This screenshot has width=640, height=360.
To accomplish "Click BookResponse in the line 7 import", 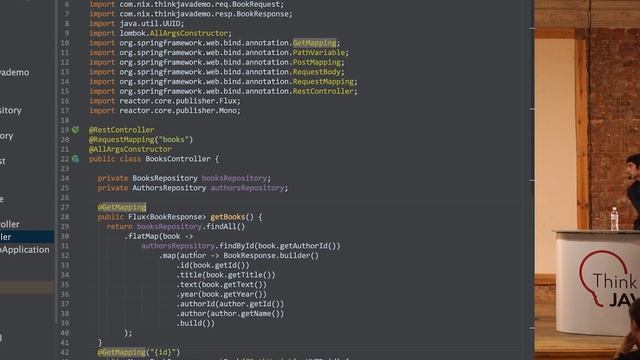I will pyautogui.click(x=262, y=14).
